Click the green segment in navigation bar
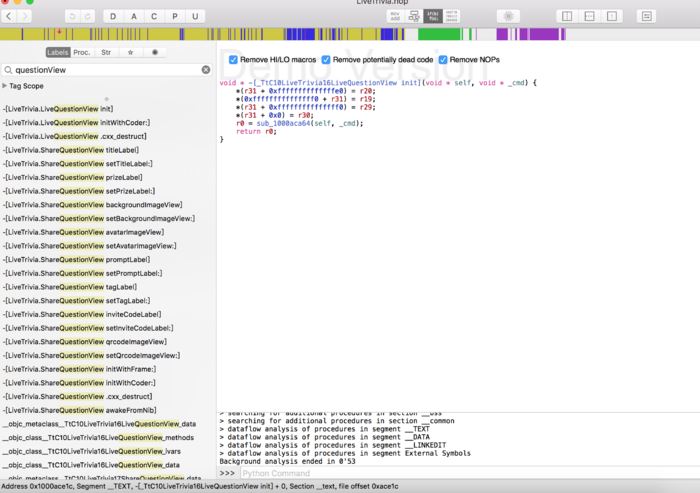Viewport: 700px width, 493px height. click(x=439, y=34)
